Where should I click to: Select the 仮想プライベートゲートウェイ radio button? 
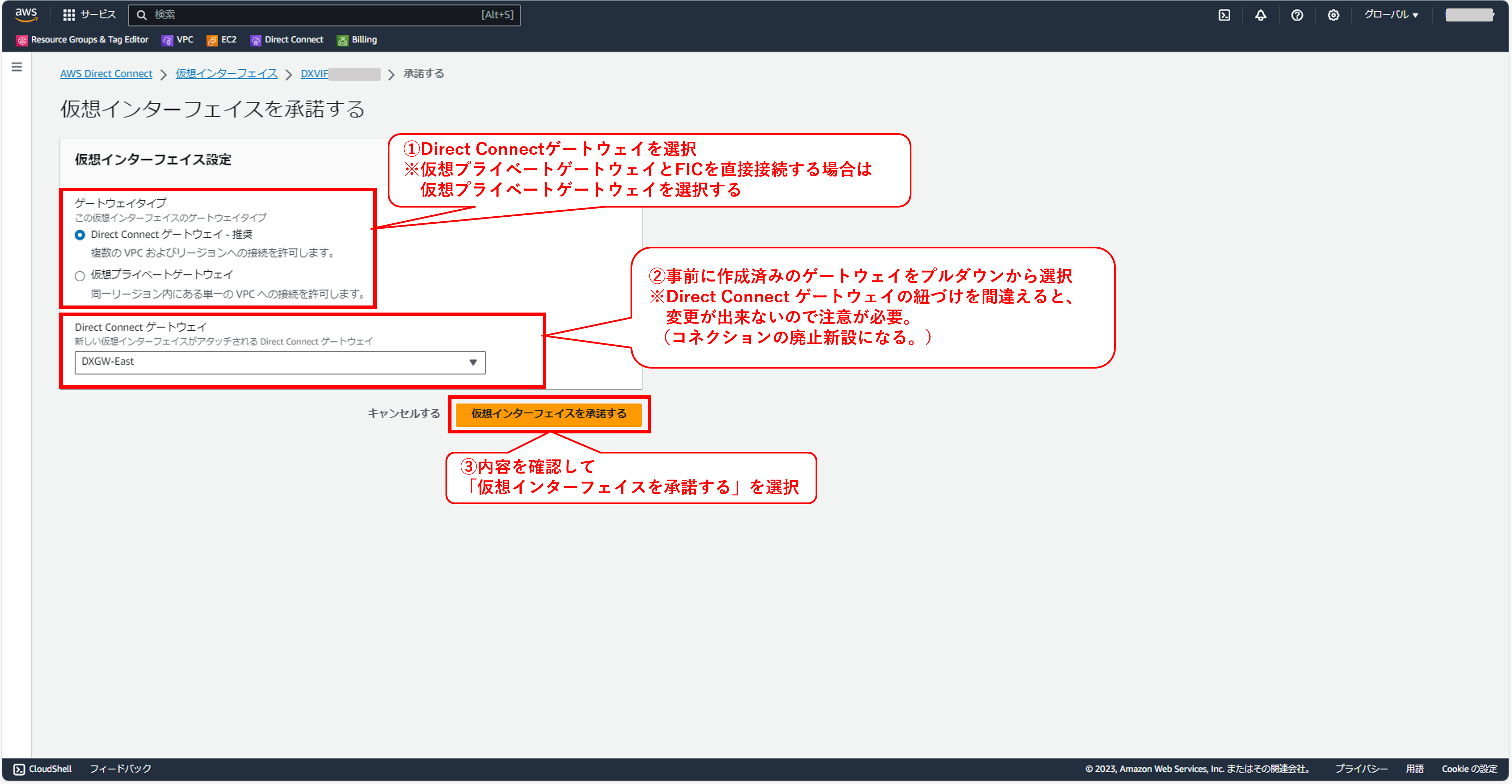(80, 275)
